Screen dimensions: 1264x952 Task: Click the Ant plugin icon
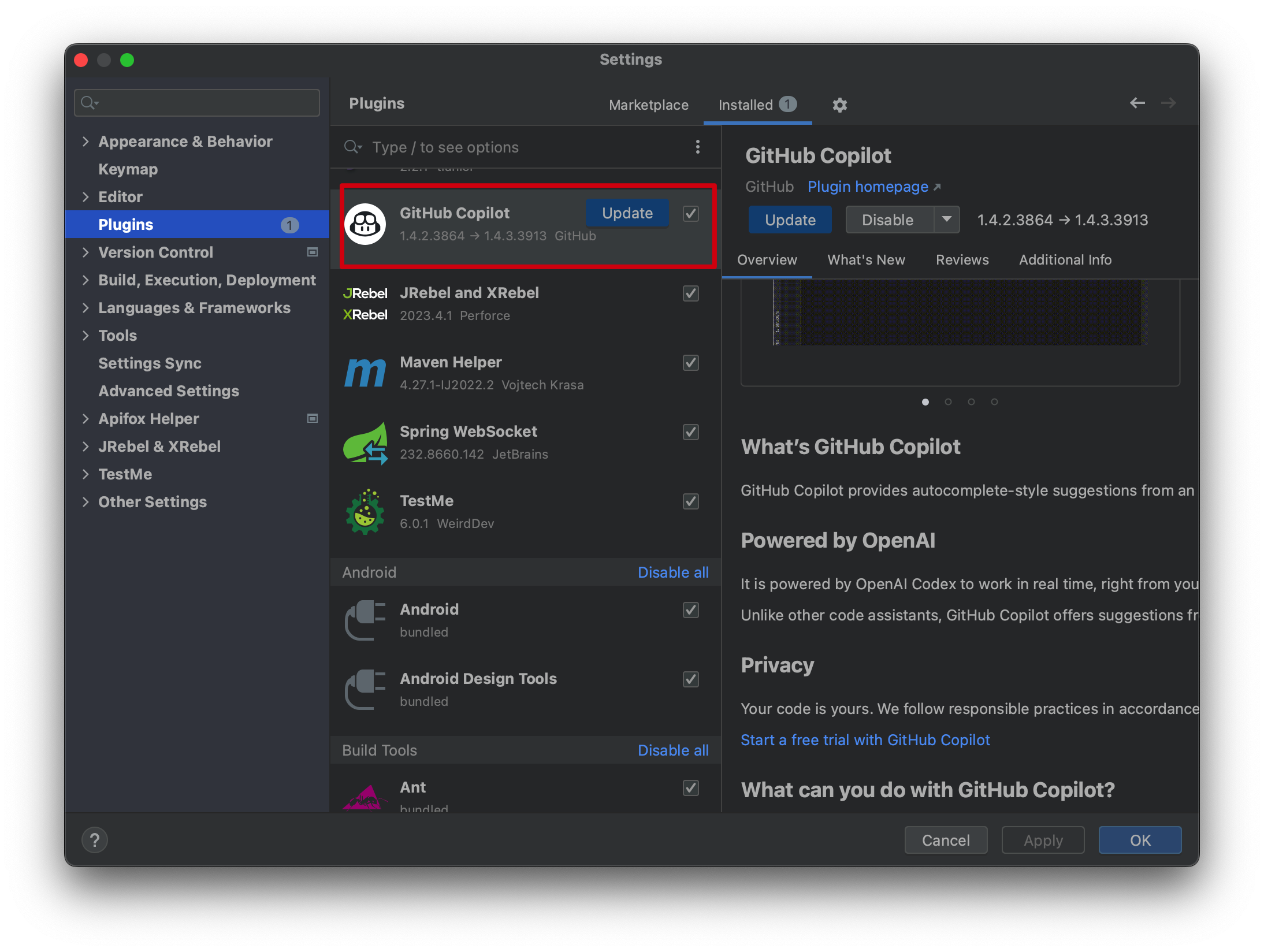click(x=364, y=798)
